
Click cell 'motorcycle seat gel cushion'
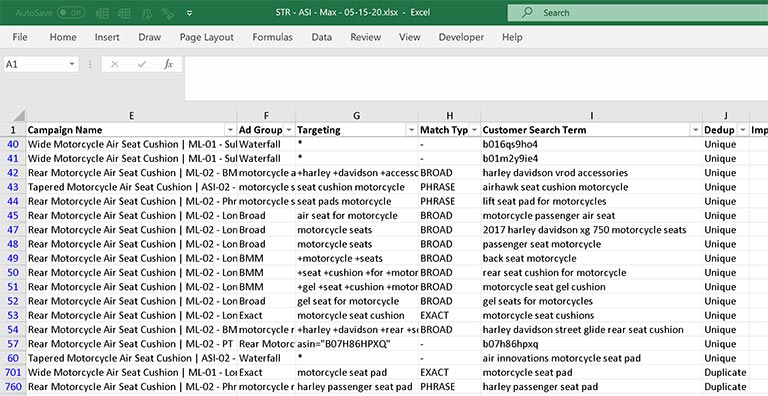(x=592, y=287)
